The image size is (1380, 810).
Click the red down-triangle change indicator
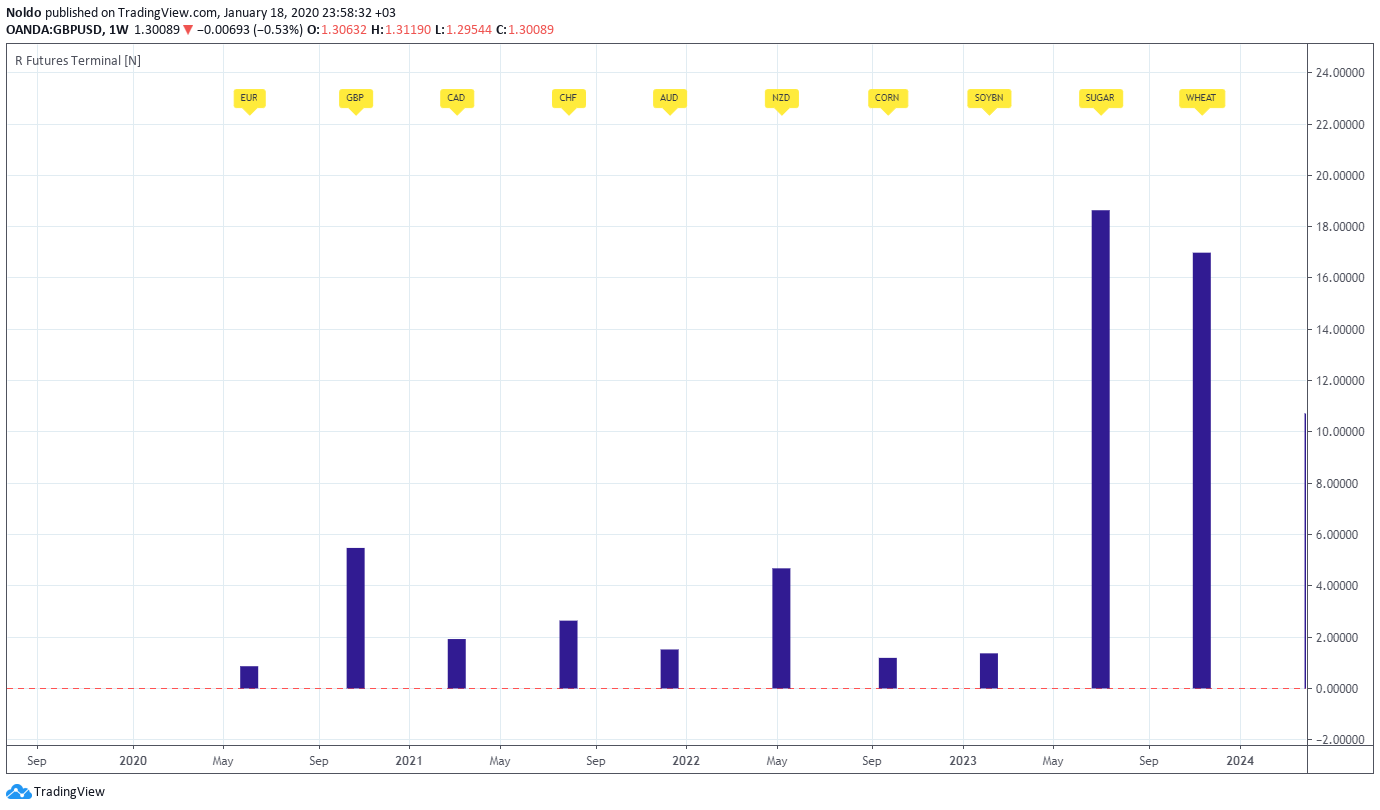tap(187, 30)
